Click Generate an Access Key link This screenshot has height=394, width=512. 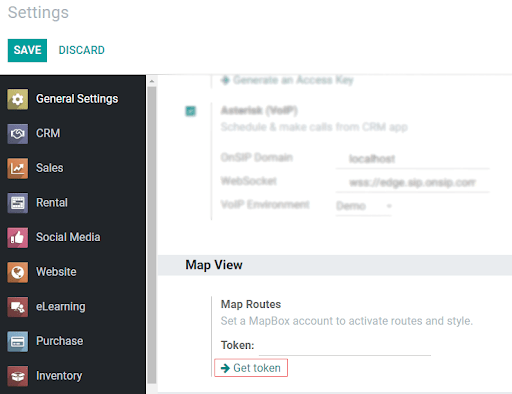point(287,80)
